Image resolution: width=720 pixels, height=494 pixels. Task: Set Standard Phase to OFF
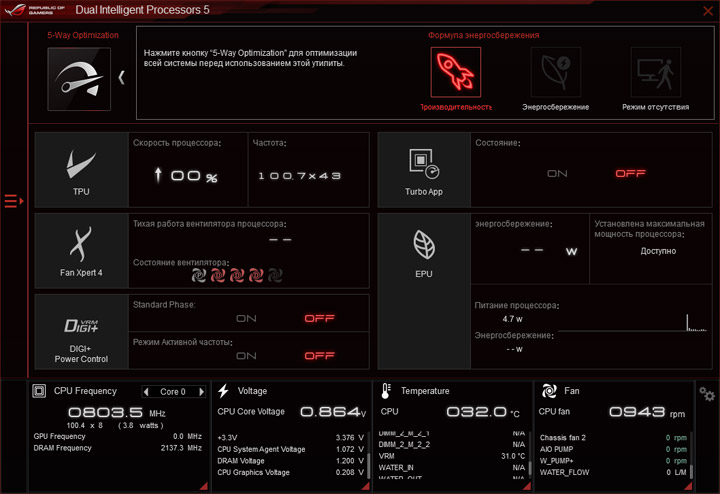320,319
